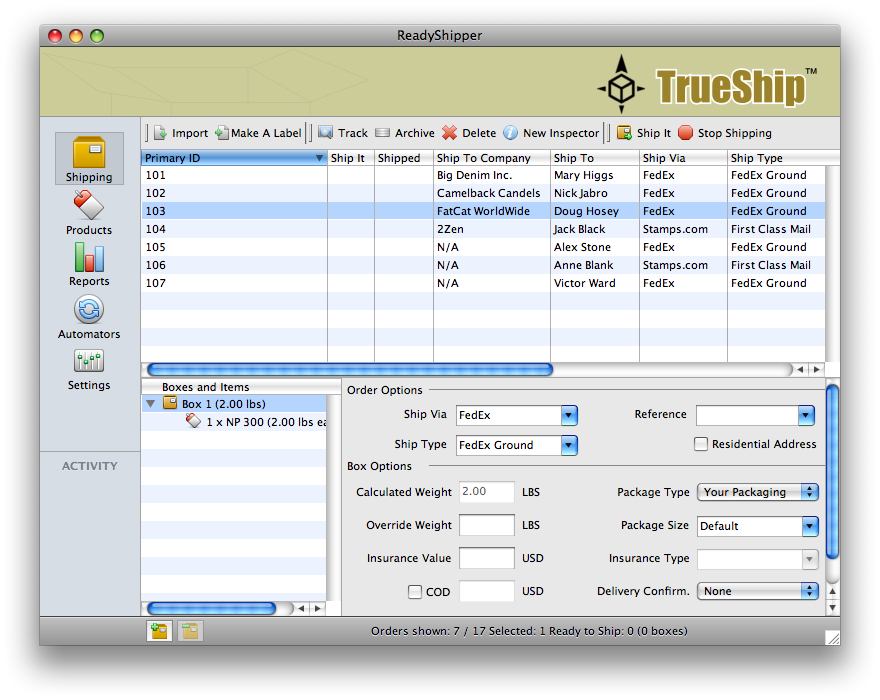This screenshot has height=700, width=880.
Task: Click the Primary ID sort arrow
Action: (319, 158)
